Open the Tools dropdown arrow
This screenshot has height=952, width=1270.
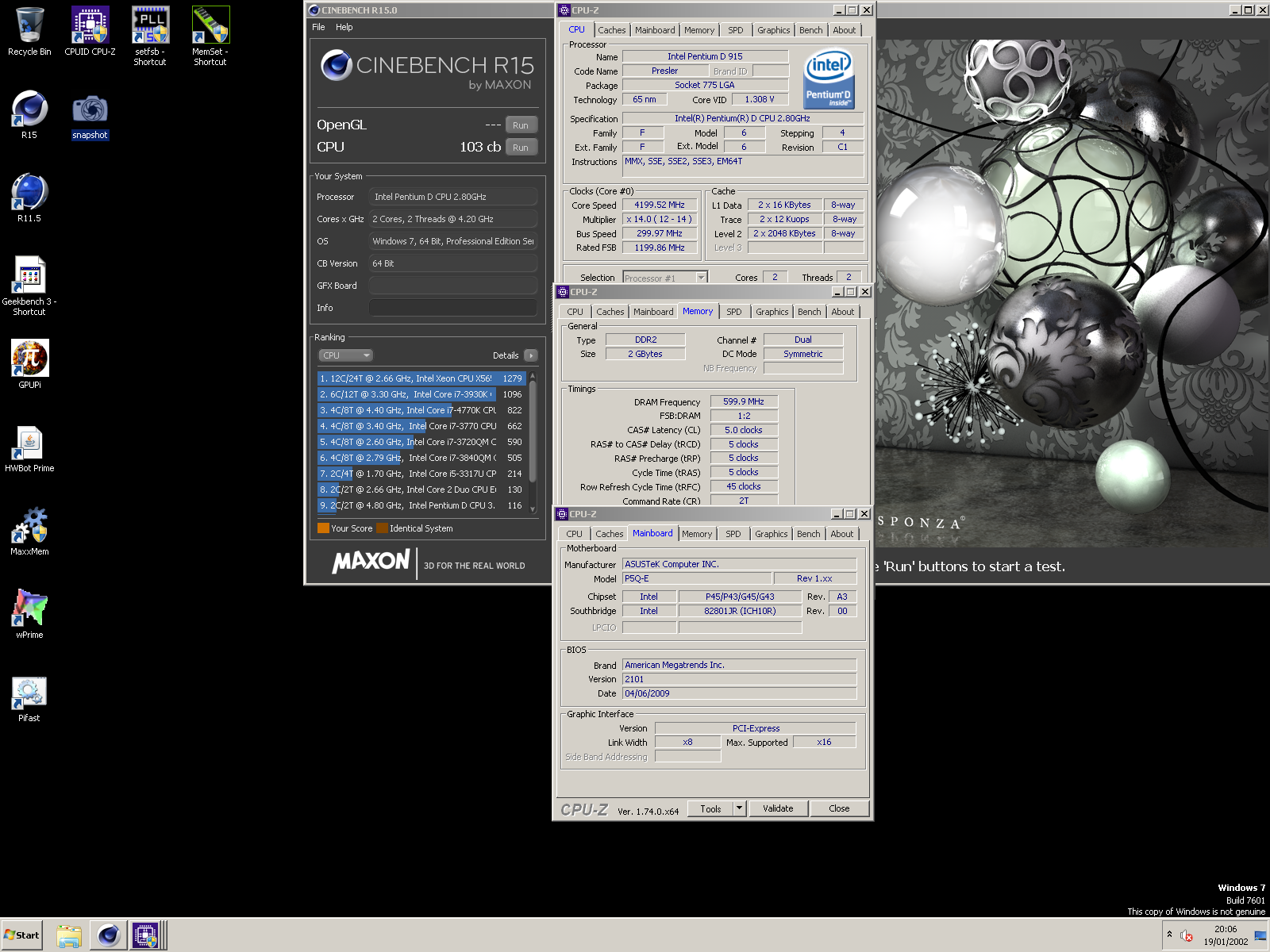[x=740, y=808]
